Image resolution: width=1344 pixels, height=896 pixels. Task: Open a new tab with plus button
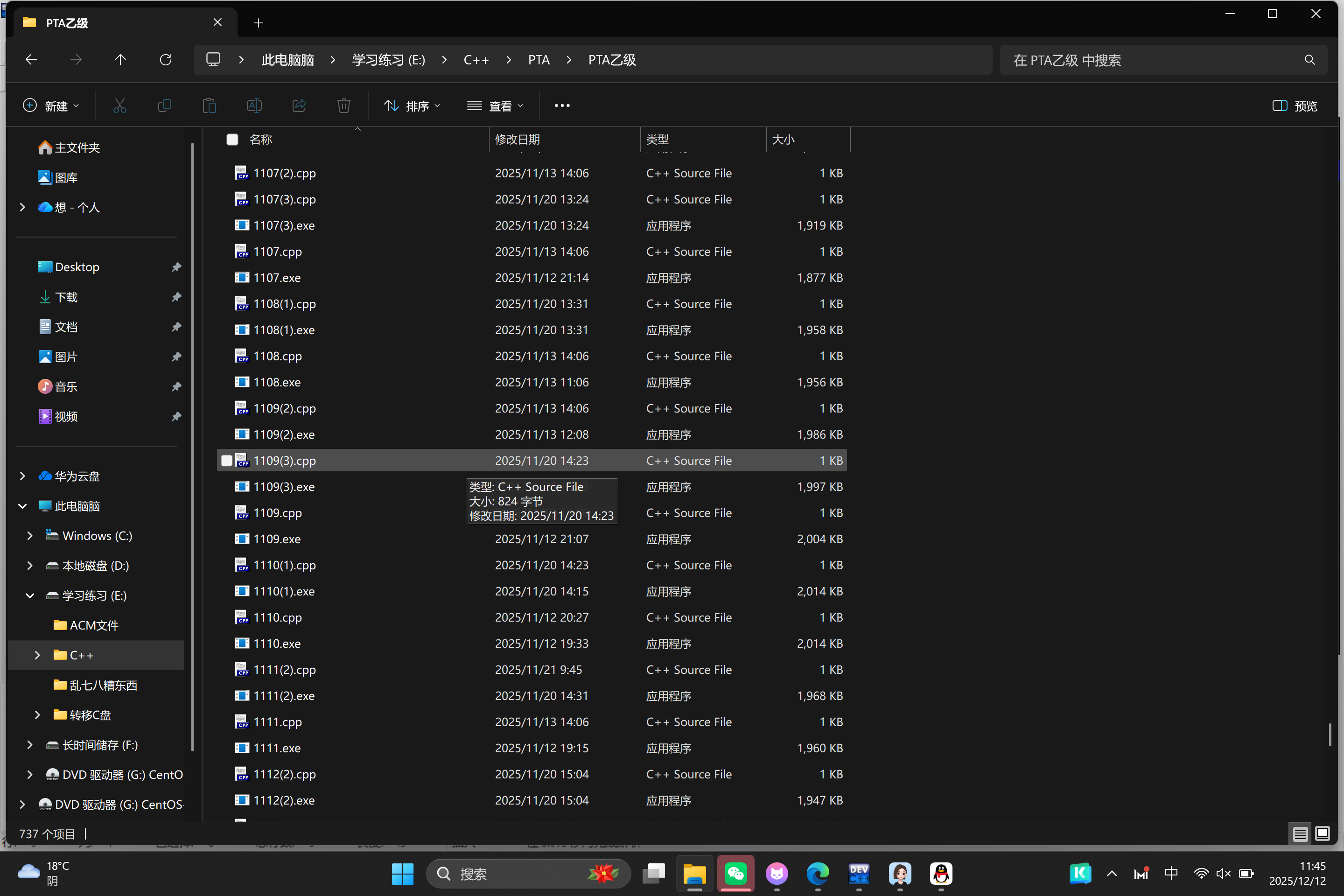coord(258,23)
